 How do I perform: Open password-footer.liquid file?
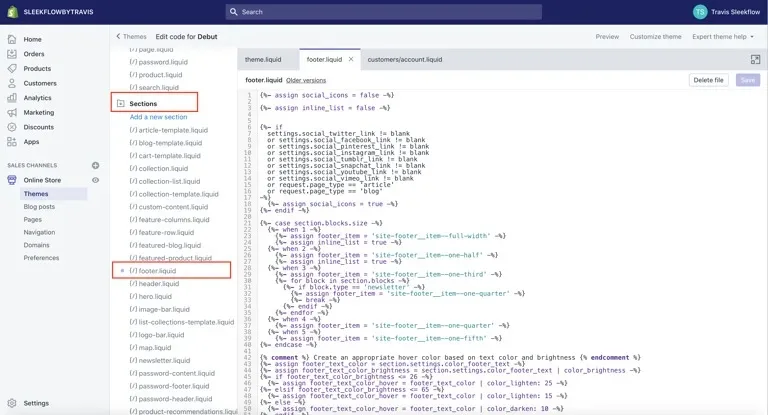[169, 386]
